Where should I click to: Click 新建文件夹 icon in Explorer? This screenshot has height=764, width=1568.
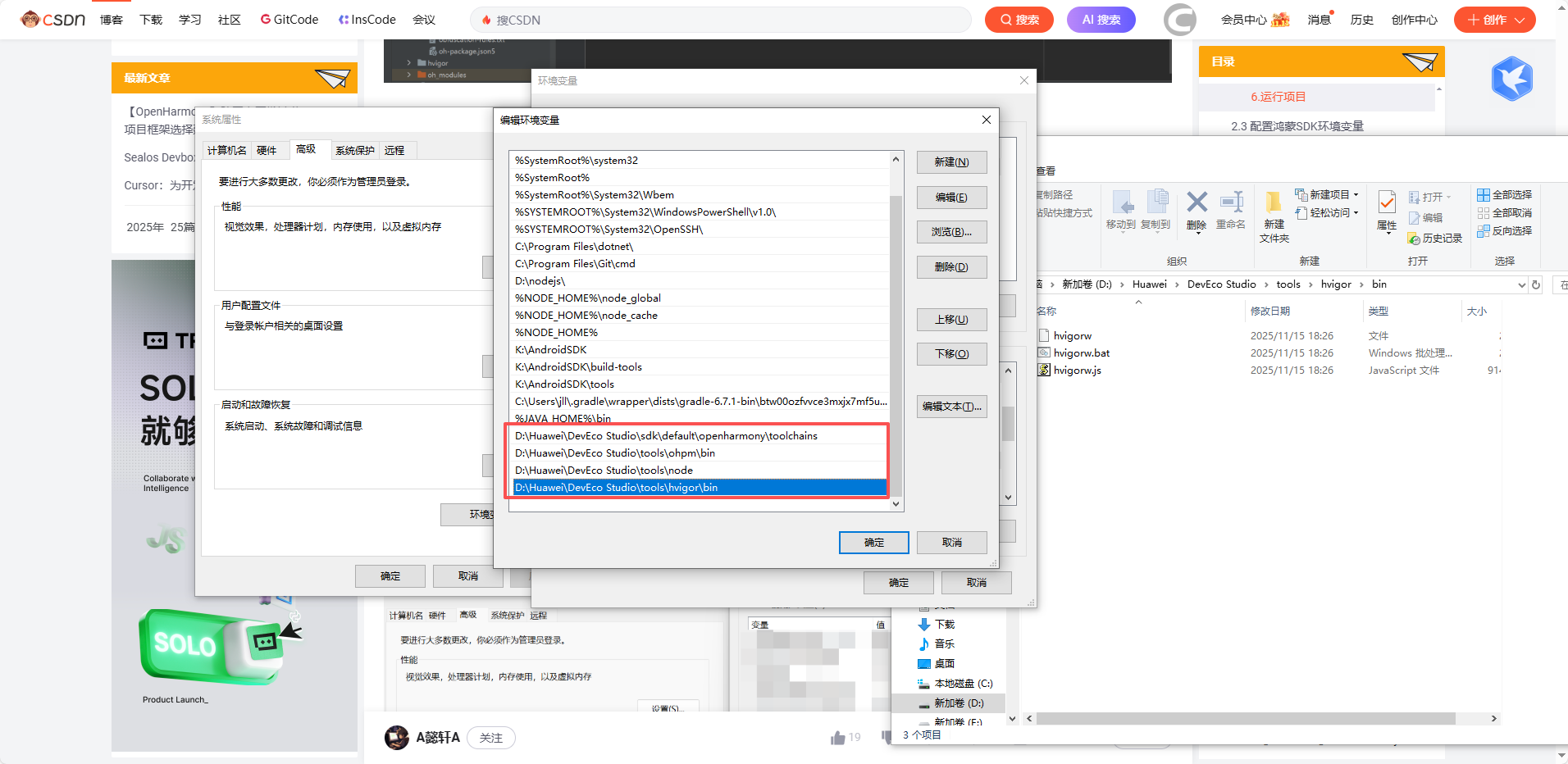[x=1274, y=217]
